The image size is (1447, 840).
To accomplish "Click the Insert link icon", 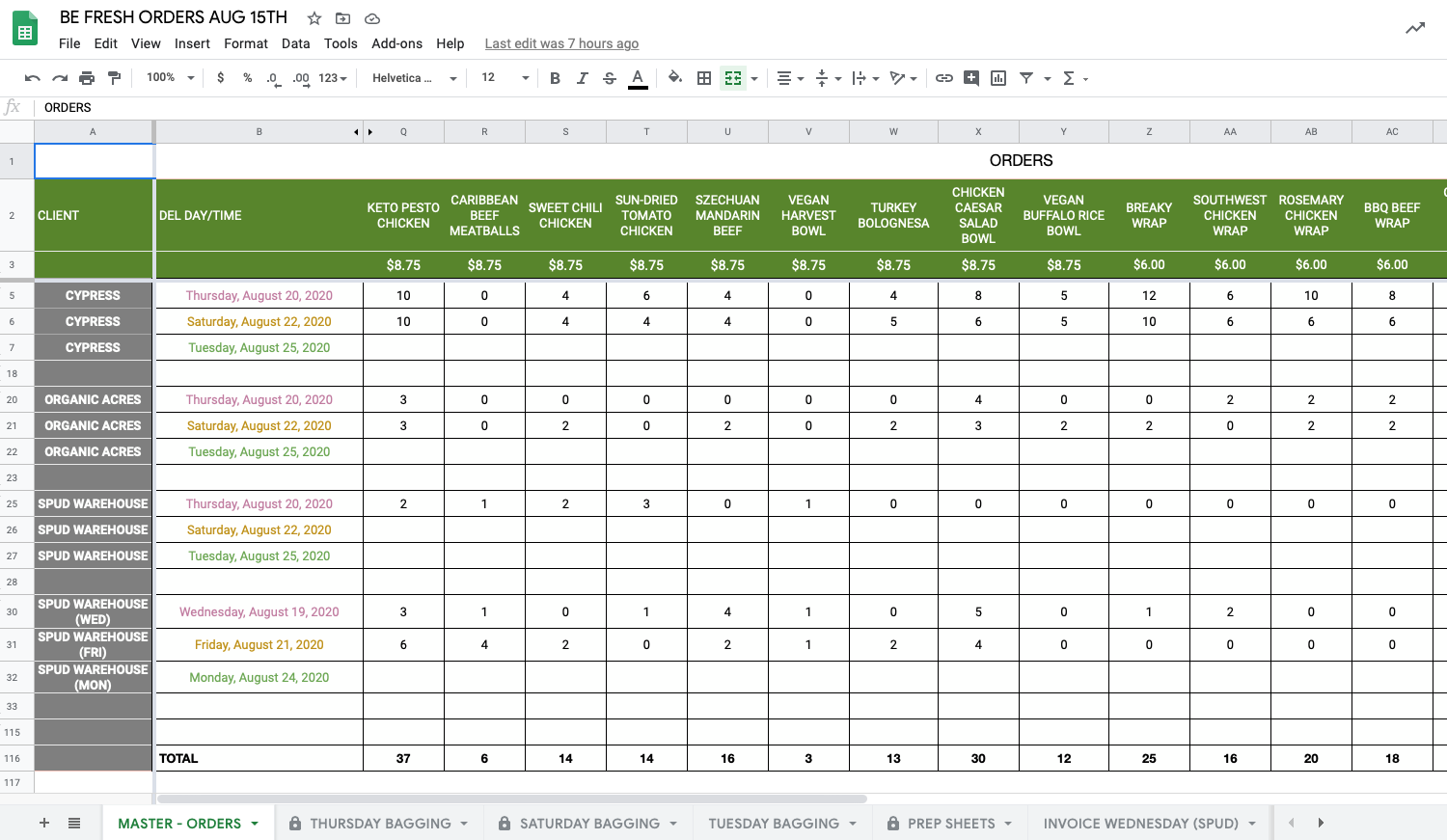I will [x=944, y=78].
